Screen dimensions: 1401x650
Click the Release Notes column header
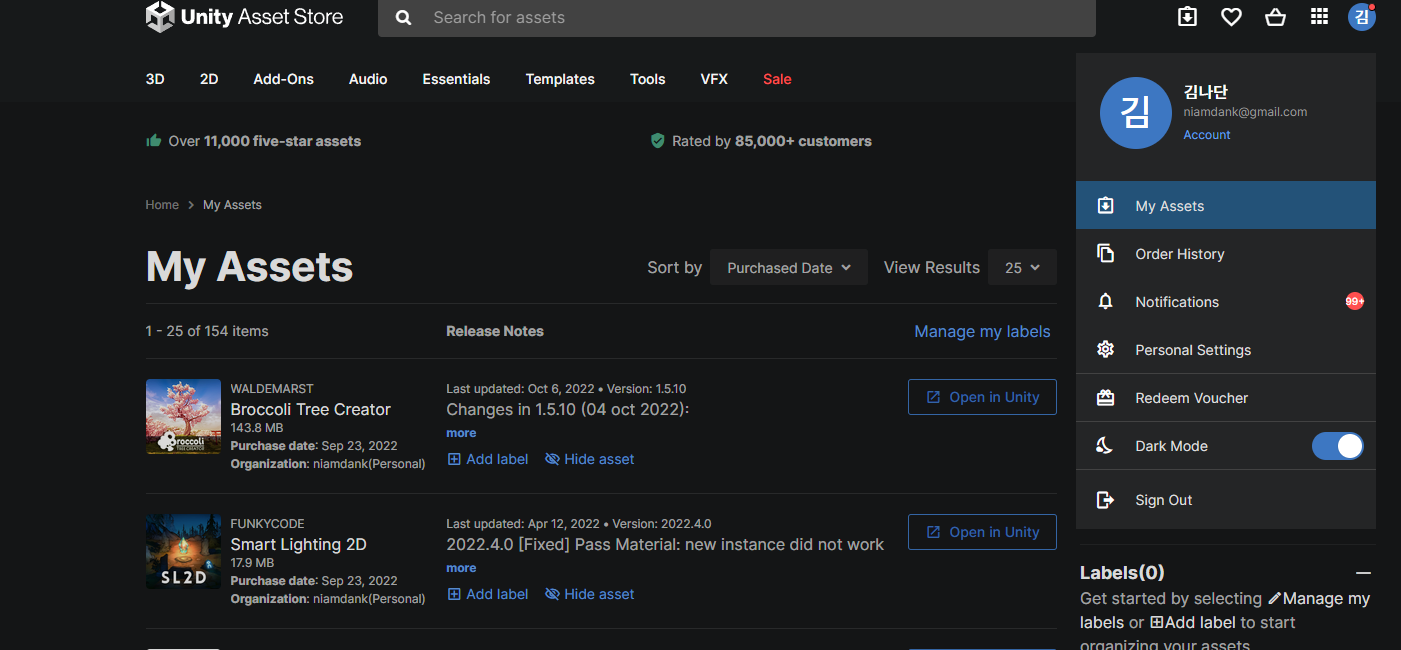click(x=495, y=331)
